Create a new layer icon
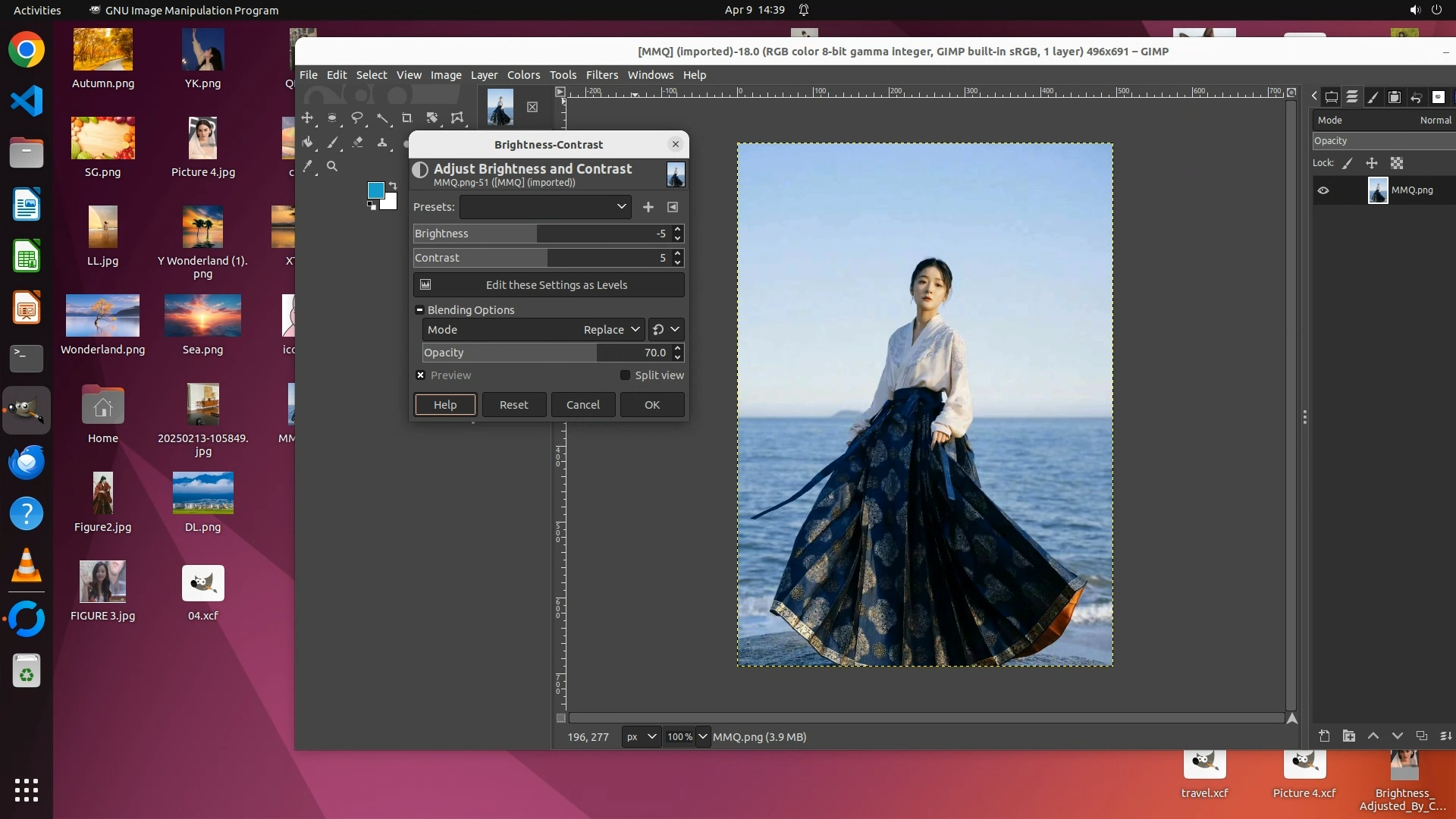Viewport: 1456px width, 819px height. click(1324, 736)
